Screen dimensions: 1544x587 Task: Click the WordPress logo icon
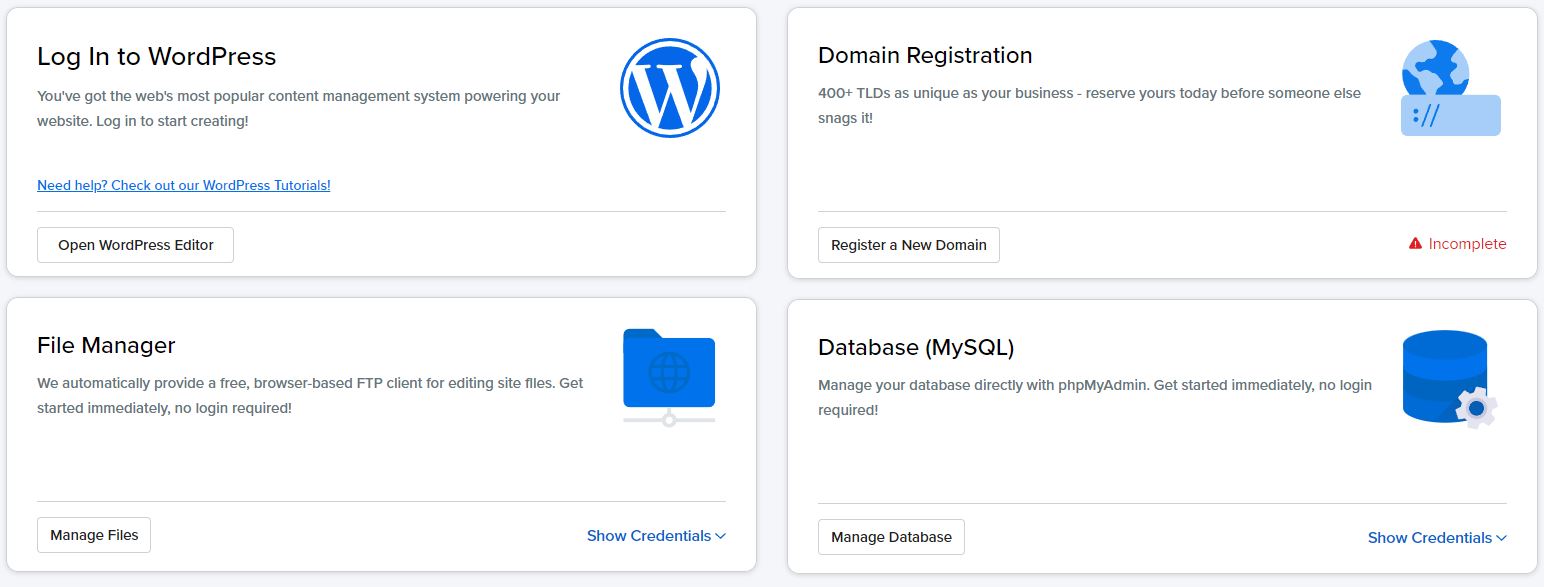click(670, 88)
